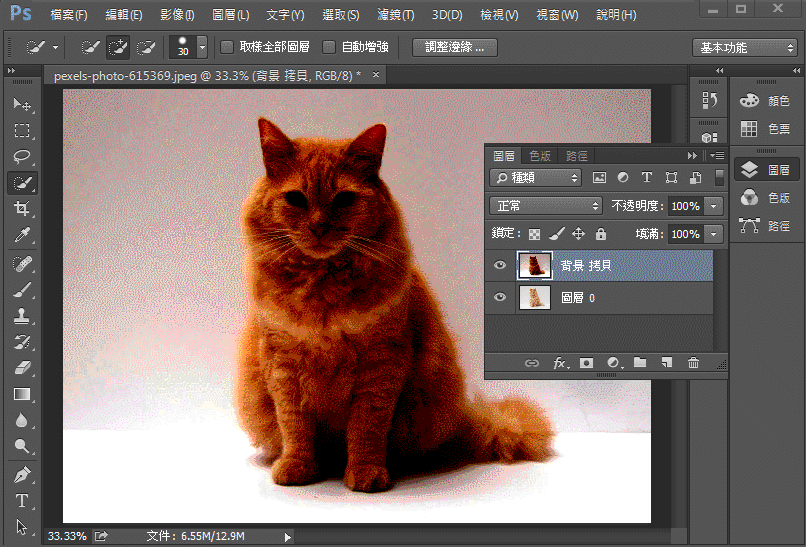Switch to the 色版 tab

pos(540,156)
